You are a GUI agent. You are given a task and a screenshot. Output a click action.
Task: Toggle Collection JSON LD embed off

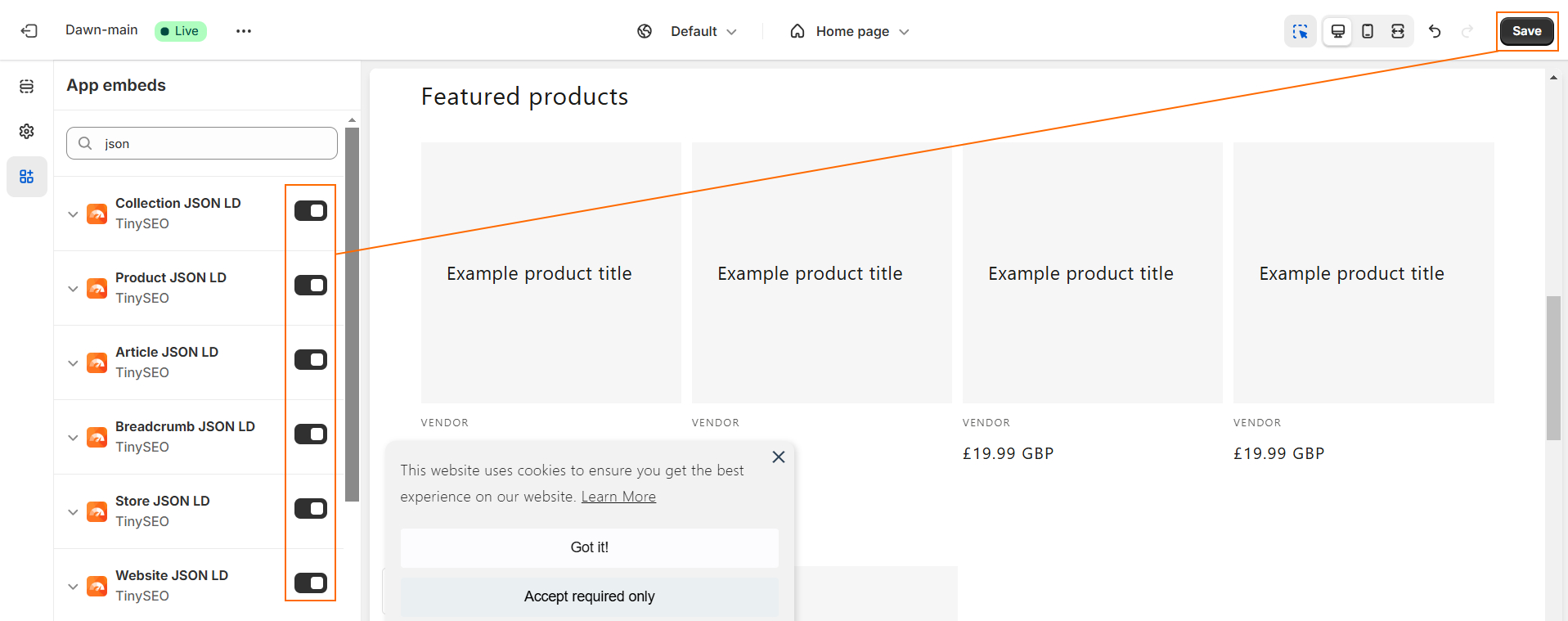[x=311, y=211]
